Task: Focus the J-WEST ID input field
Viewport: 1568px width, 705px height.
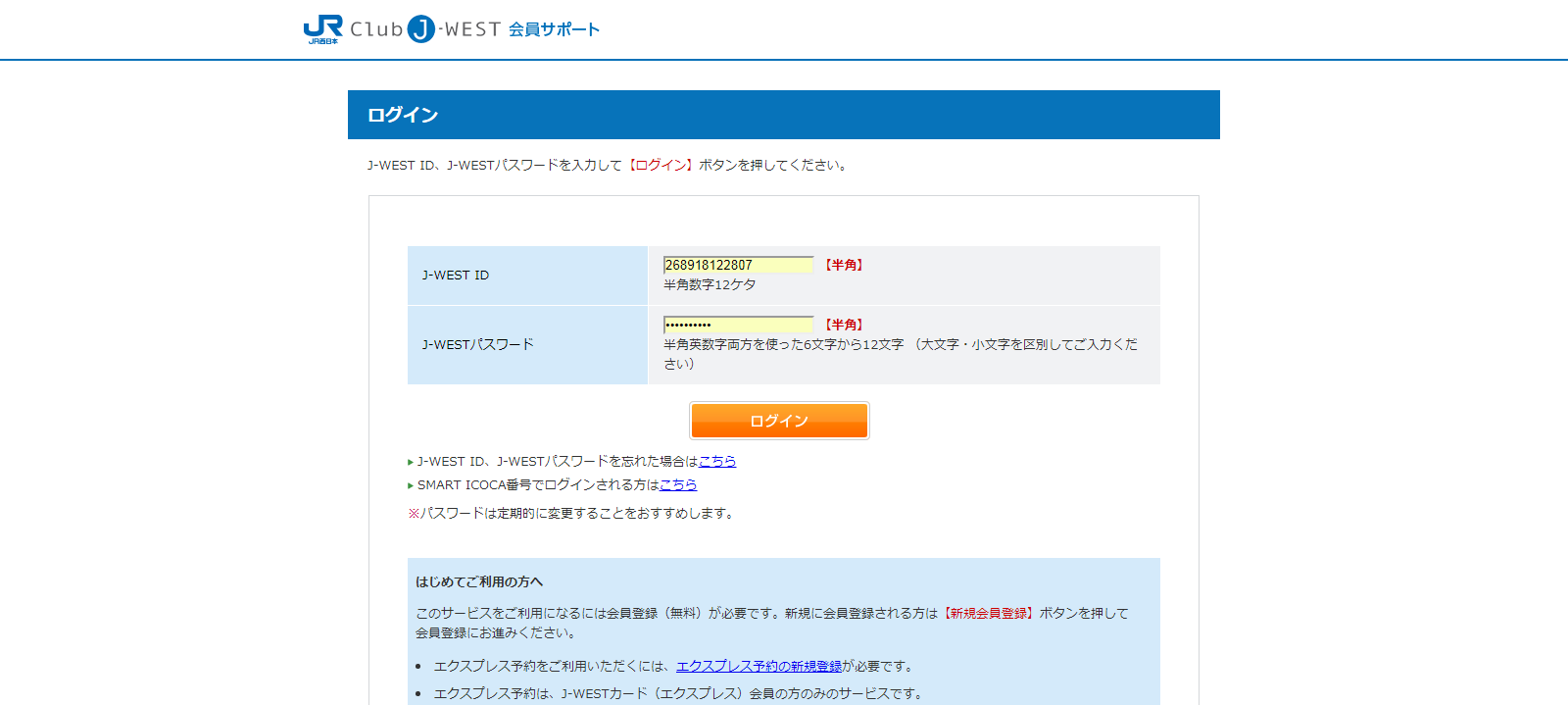Action: coord(738,265)
